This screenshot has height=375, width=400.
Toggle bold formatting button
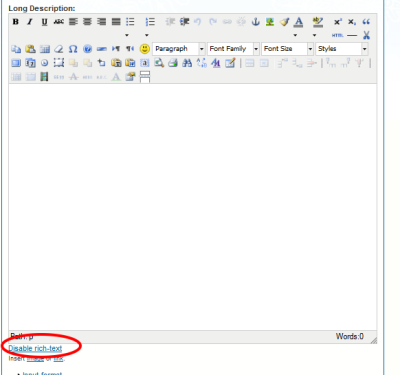[x=16, y=22]
